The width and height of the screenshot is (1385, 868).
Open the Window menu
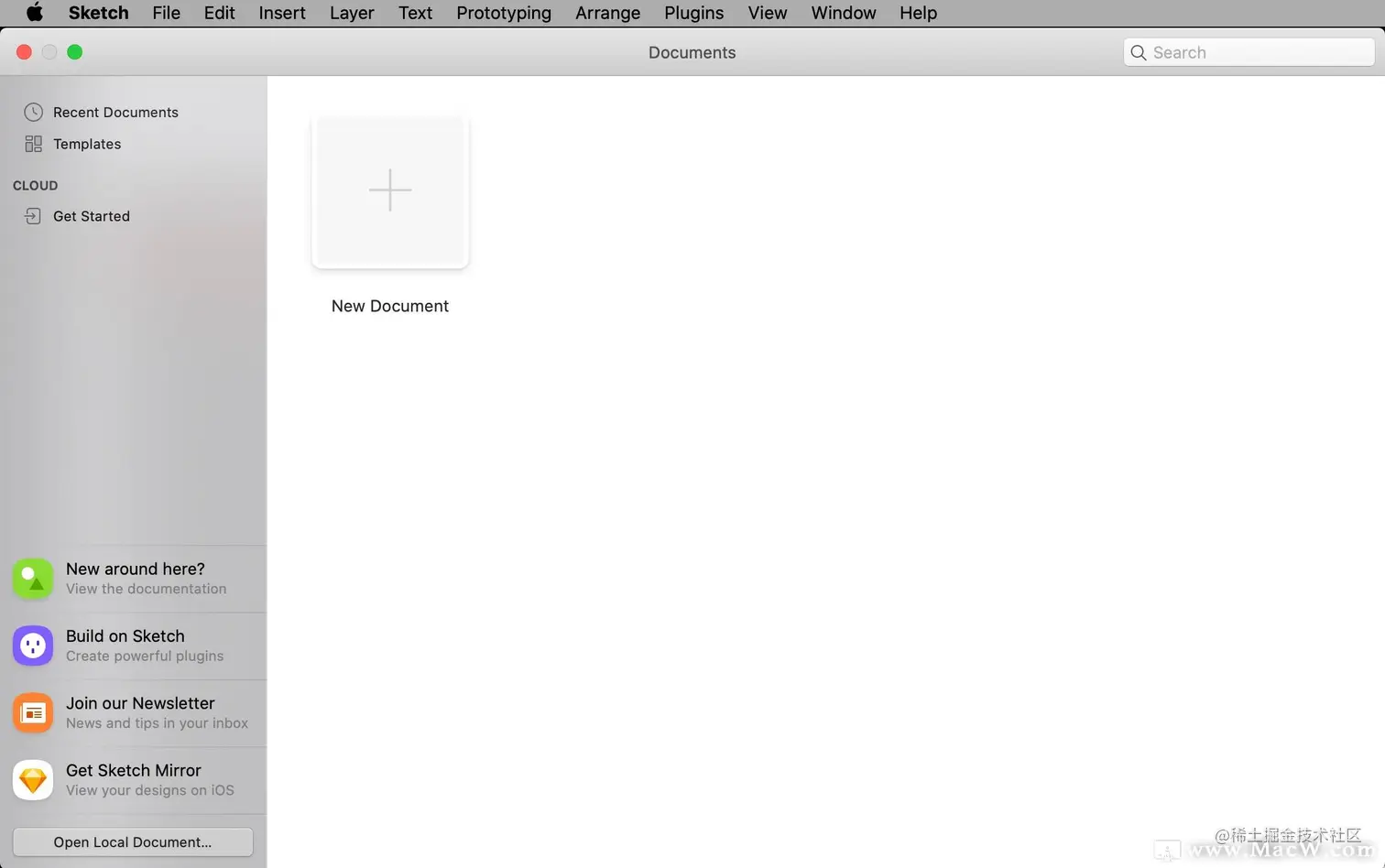click(x=843, y=13)
